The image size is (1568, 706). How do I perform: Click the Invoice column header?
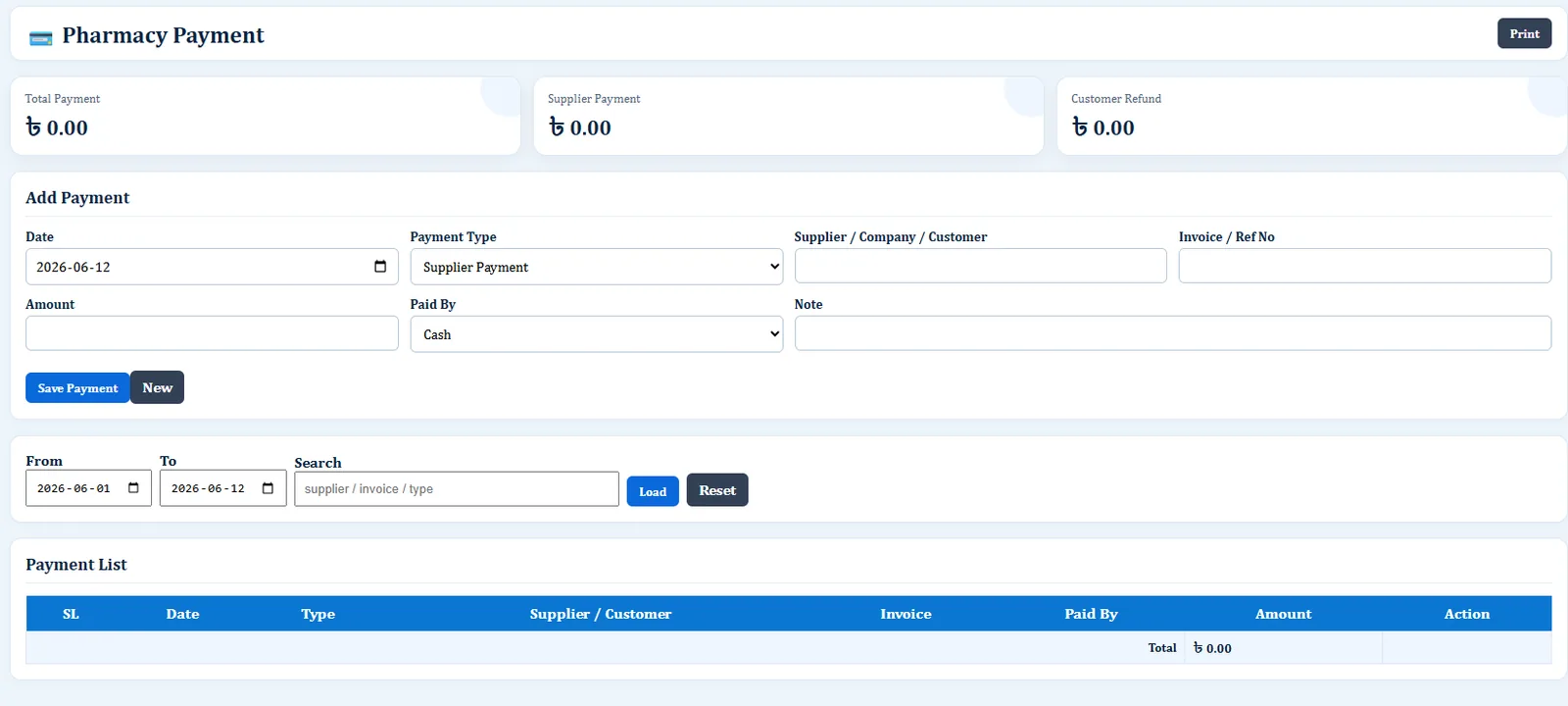click(906, 614)
